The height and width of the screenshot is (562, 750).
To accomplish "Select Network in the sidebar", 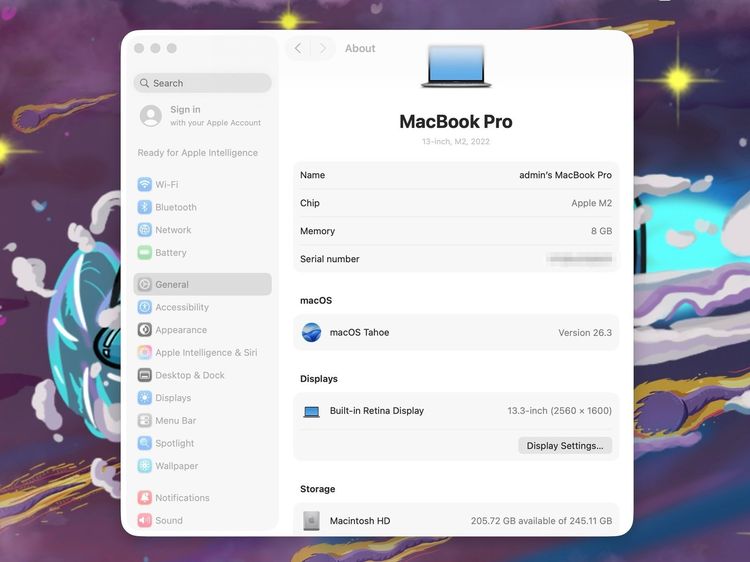I will pyautogui.click(x=203, y=230).
